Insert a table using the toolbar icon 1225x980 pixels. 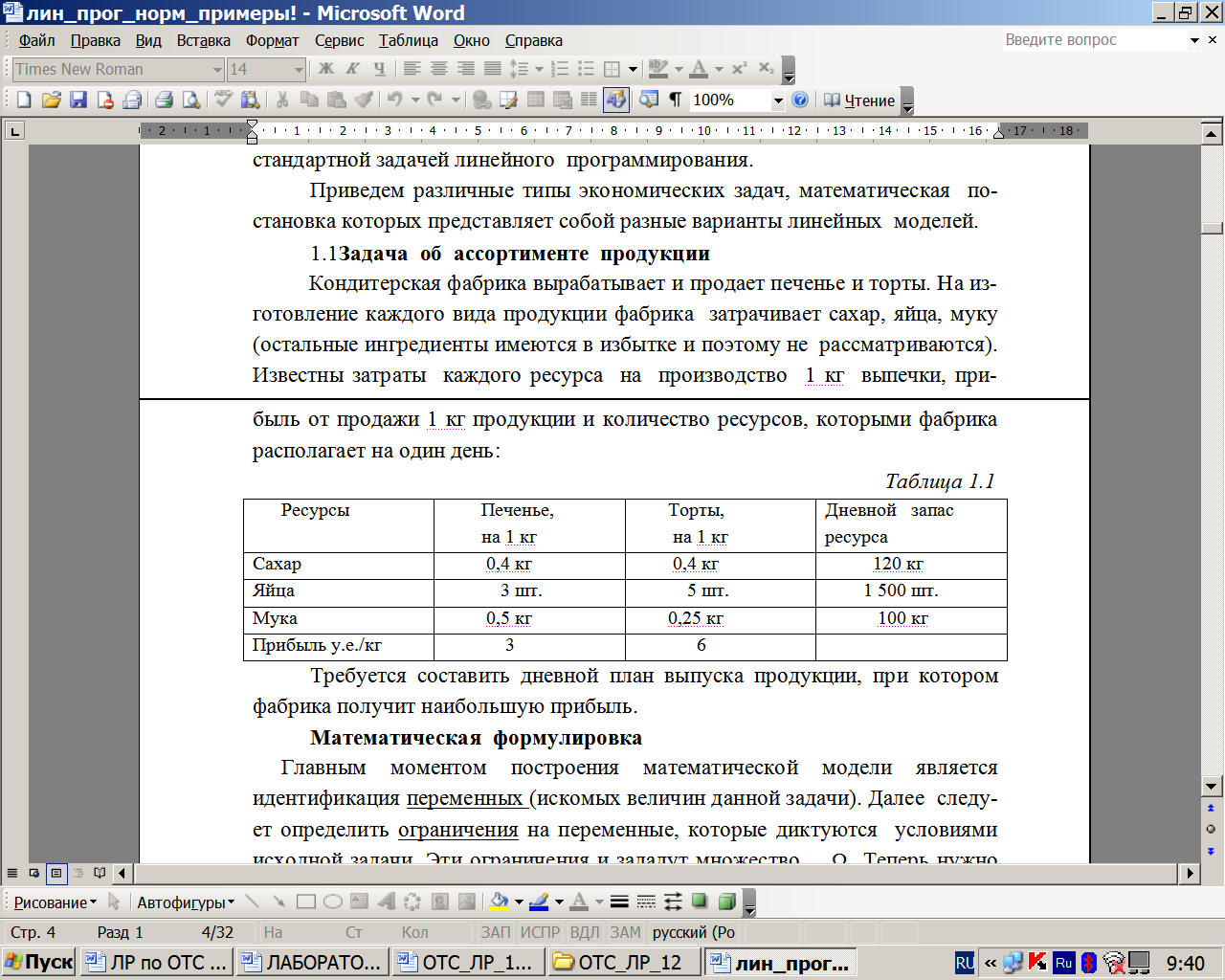(536, 100)
